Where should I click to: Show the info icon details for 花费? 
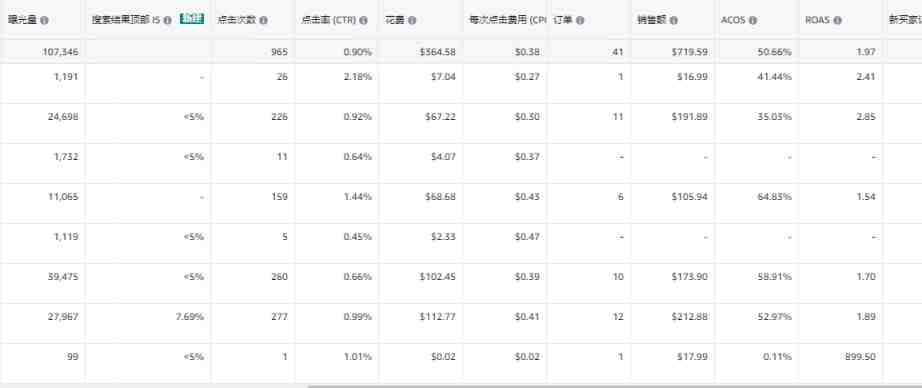click(412, 21)
